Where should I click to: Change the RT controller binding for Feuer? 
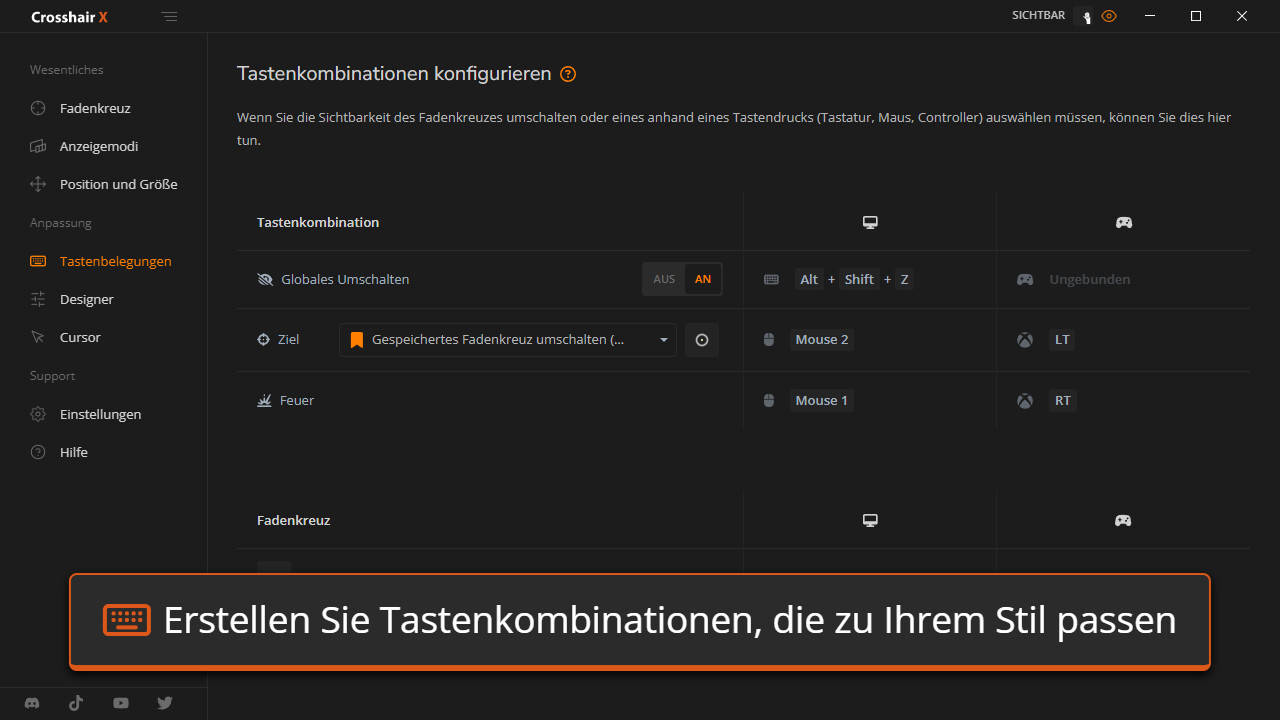(x=1062, y=401)
